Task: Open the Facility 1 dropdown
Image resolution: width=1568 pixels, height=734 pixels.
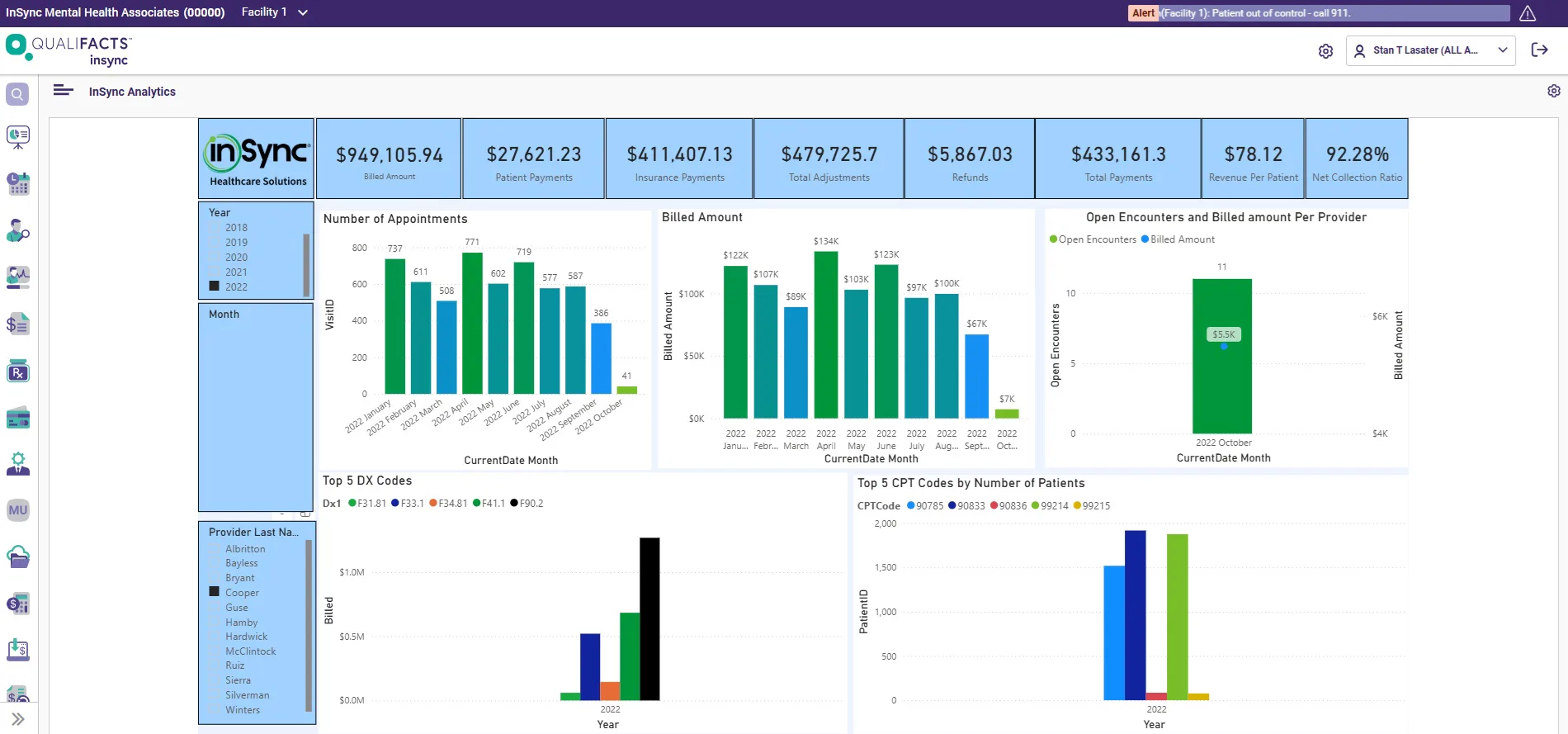Action: [x=275, y=12]
